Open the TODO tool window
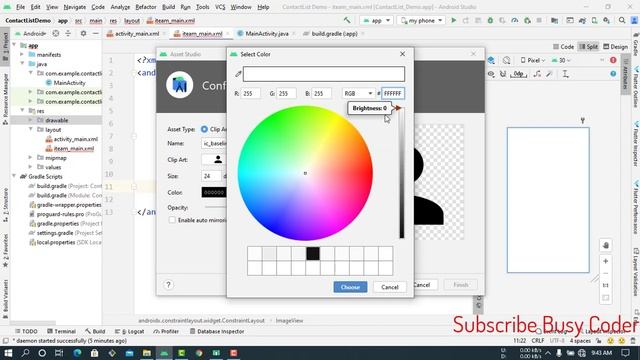The width and height of the screenshot is (640, 360). (26, 331)
